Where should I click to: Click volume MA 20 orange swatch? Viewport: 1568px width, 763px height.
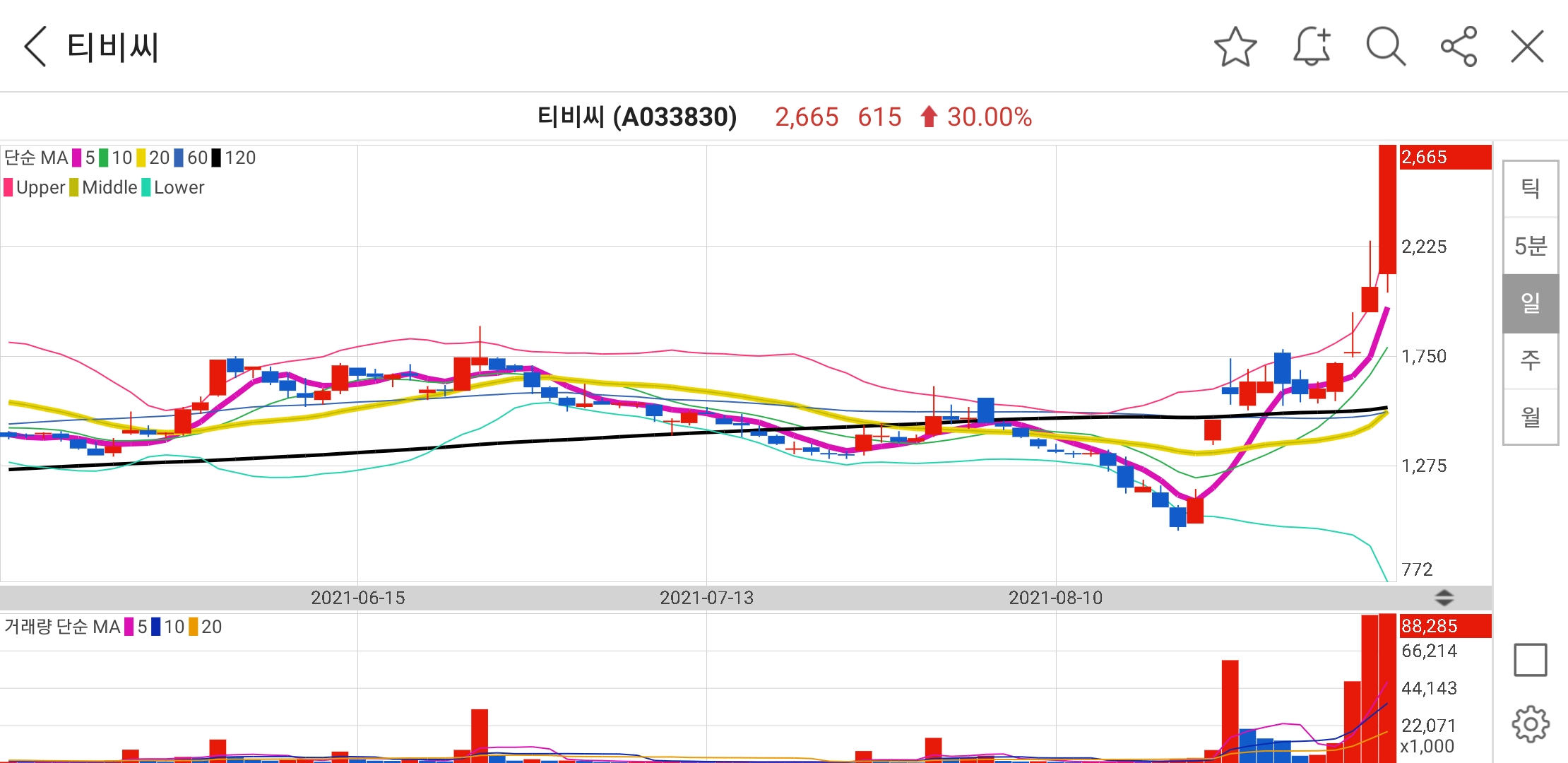tap(194, 627)
